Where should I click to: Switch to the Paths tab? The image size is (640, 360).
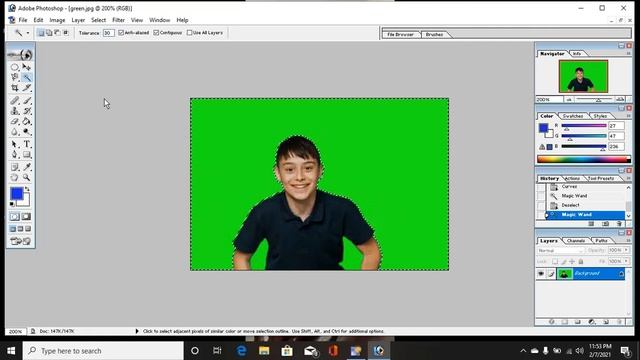(602, 241)
